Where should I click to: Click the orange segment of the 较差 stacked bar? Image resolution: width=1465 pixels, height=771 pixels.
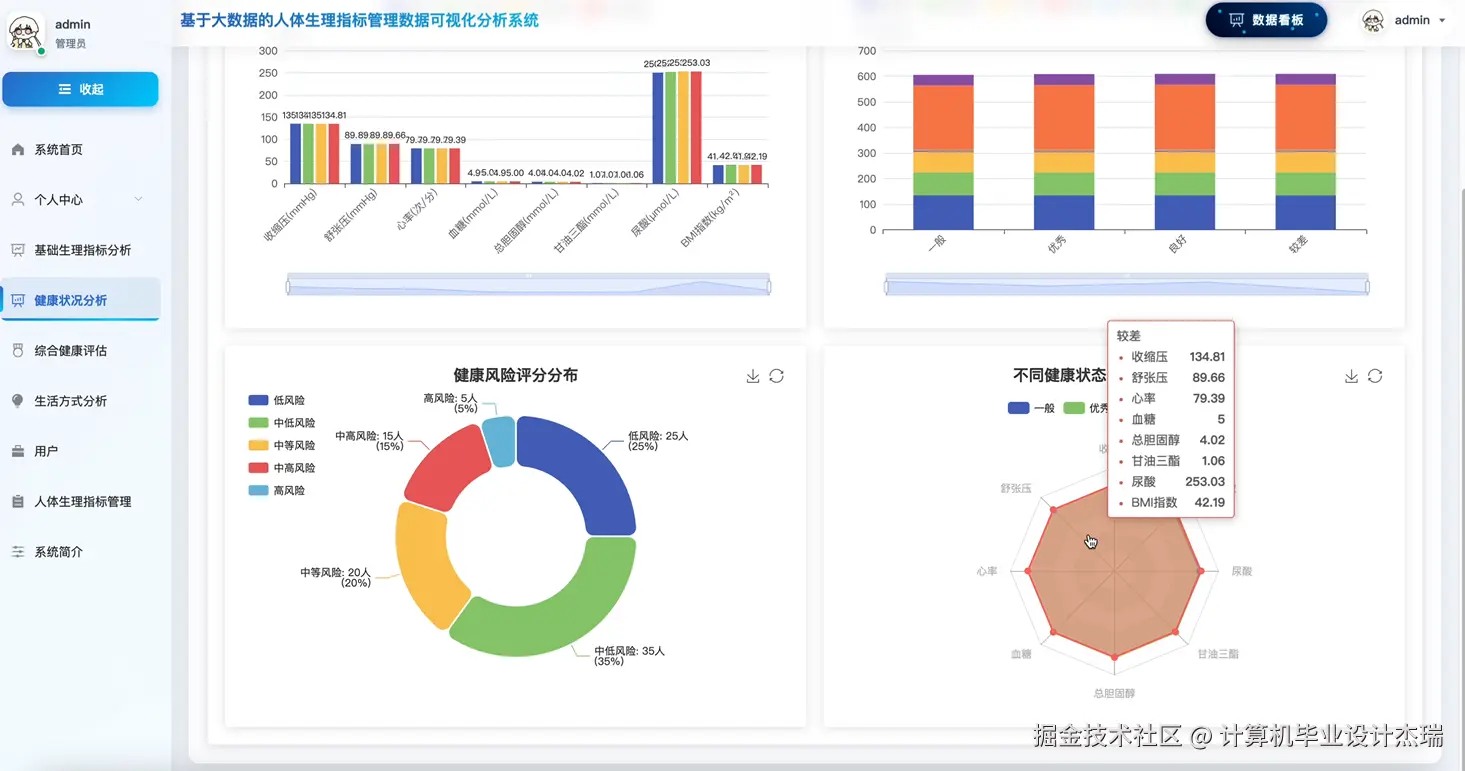click(x=1305, y=118)
